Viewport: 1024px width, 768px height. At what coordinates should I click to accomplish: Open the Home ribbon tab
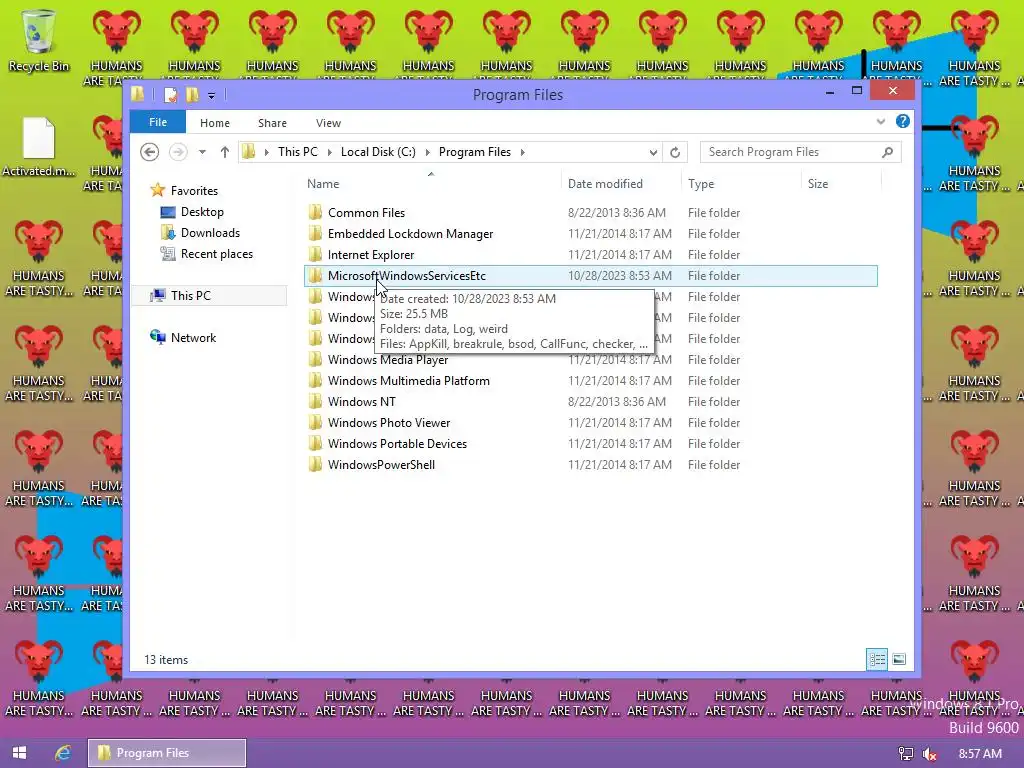(215, 123)
